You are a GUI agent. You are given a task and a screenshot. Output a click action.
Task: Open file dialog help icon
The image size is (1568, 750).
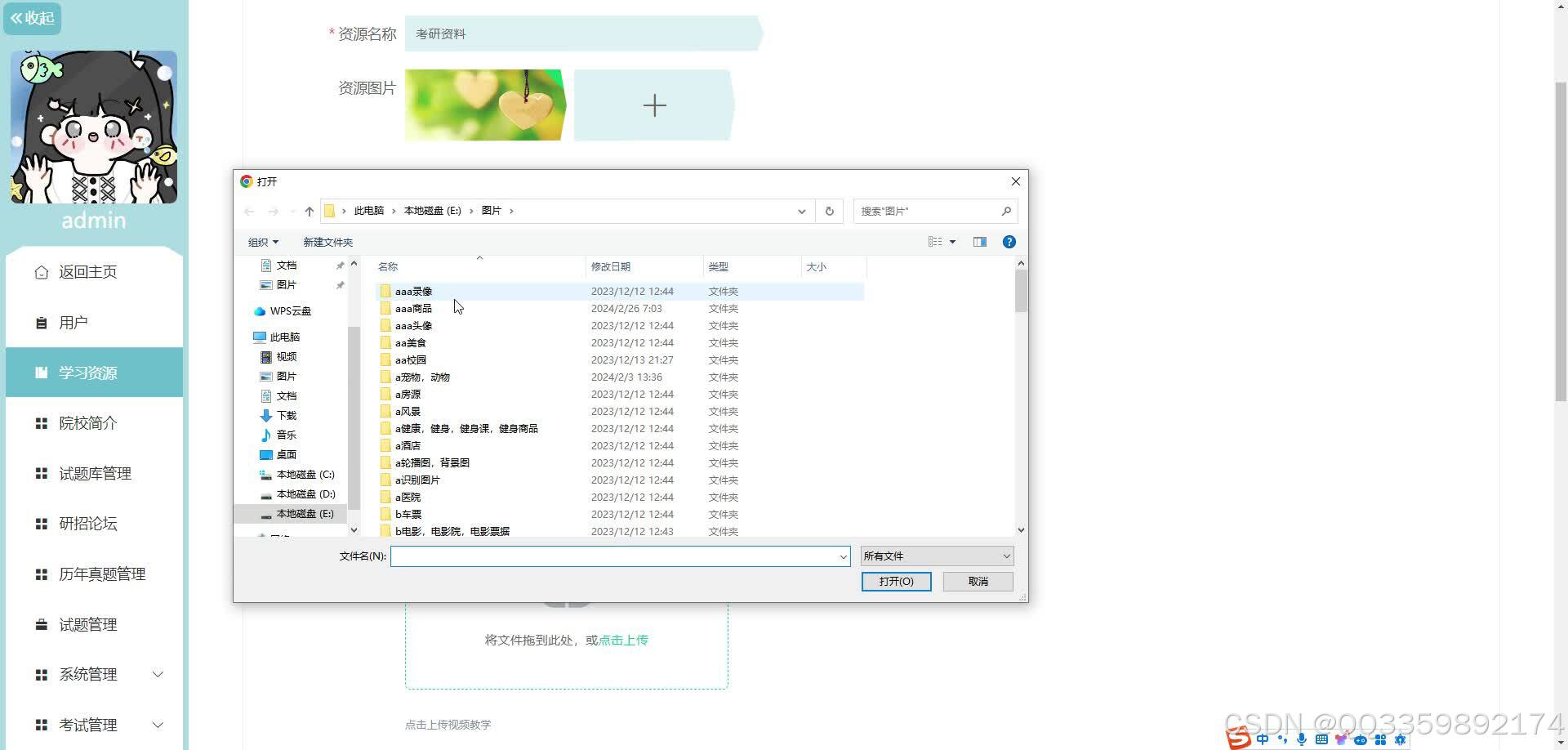point(1009,242)
